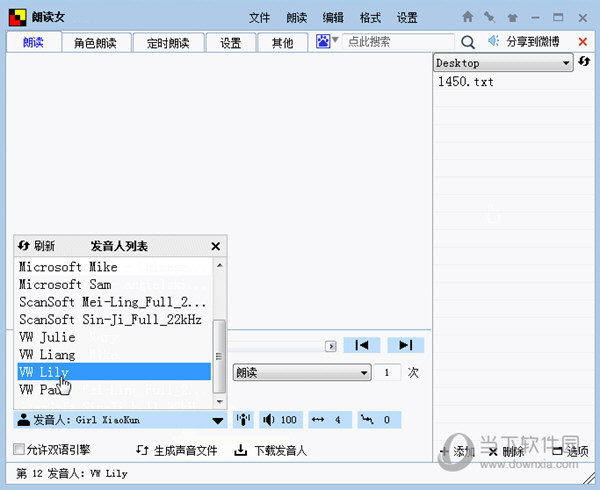The image size is (600, 490).
Task: Adjust volume control showing 100
Action: coord(280,420)
